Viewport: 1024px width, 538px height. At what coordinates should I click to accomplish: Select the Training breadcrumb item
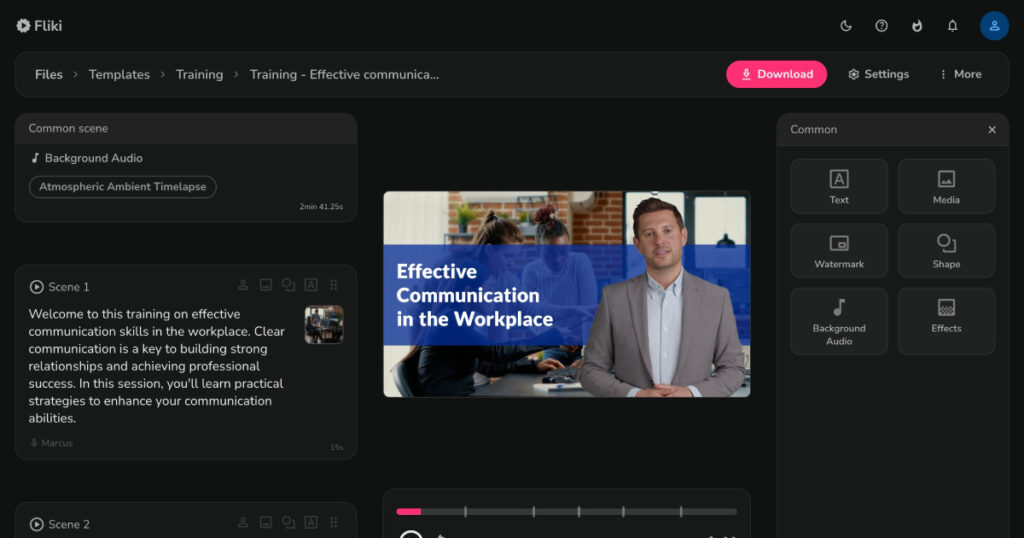coord(199,74)
